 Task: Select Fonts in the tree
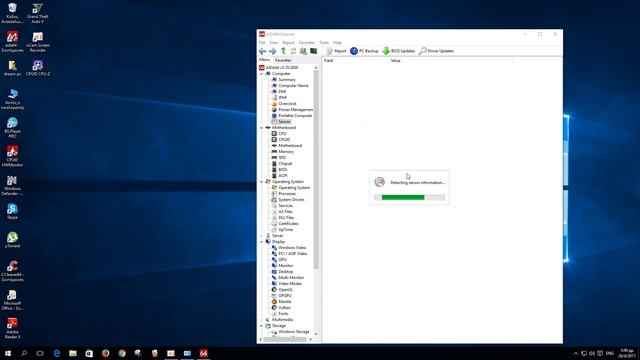(x=283, y=313)
